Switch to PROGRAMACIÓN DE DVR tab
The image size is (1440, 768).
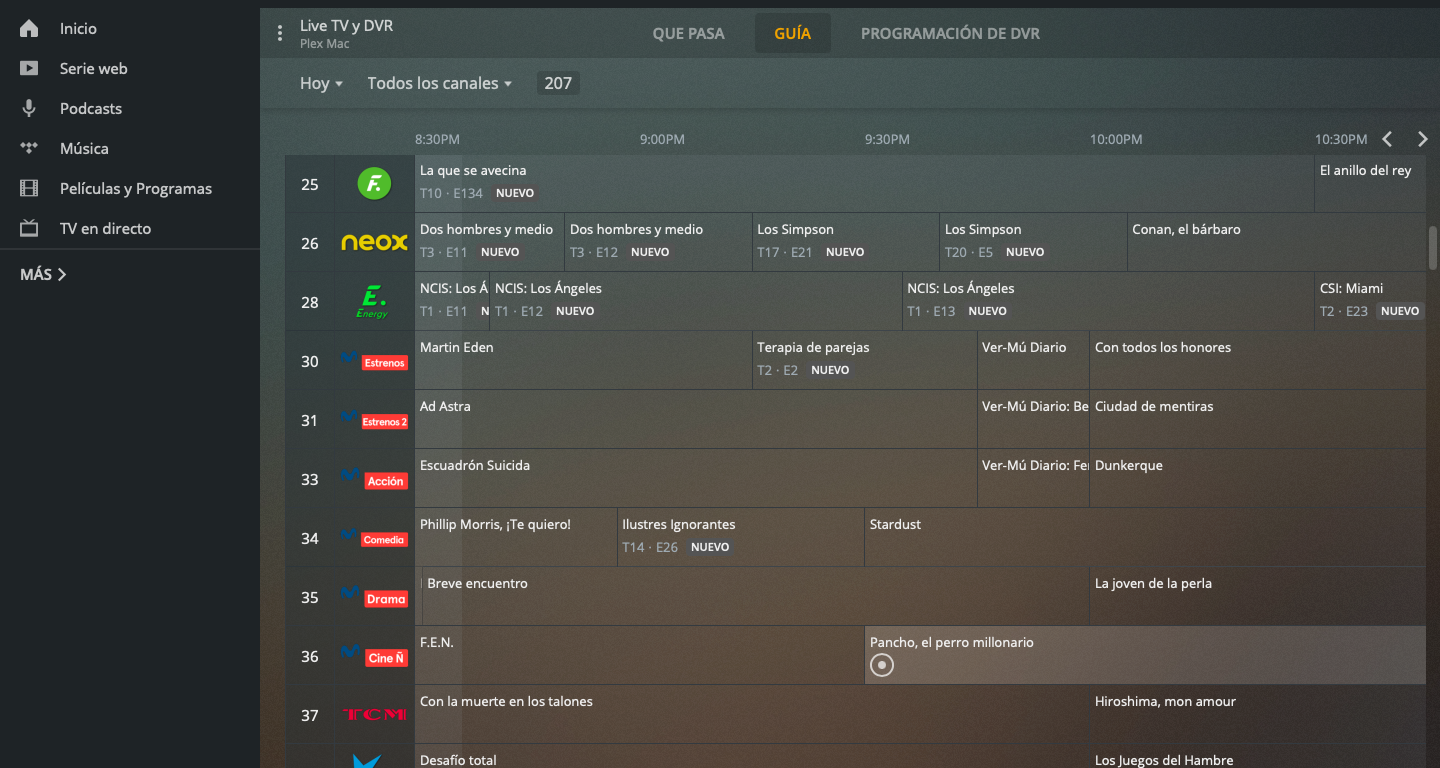click(x=949, y=33)
